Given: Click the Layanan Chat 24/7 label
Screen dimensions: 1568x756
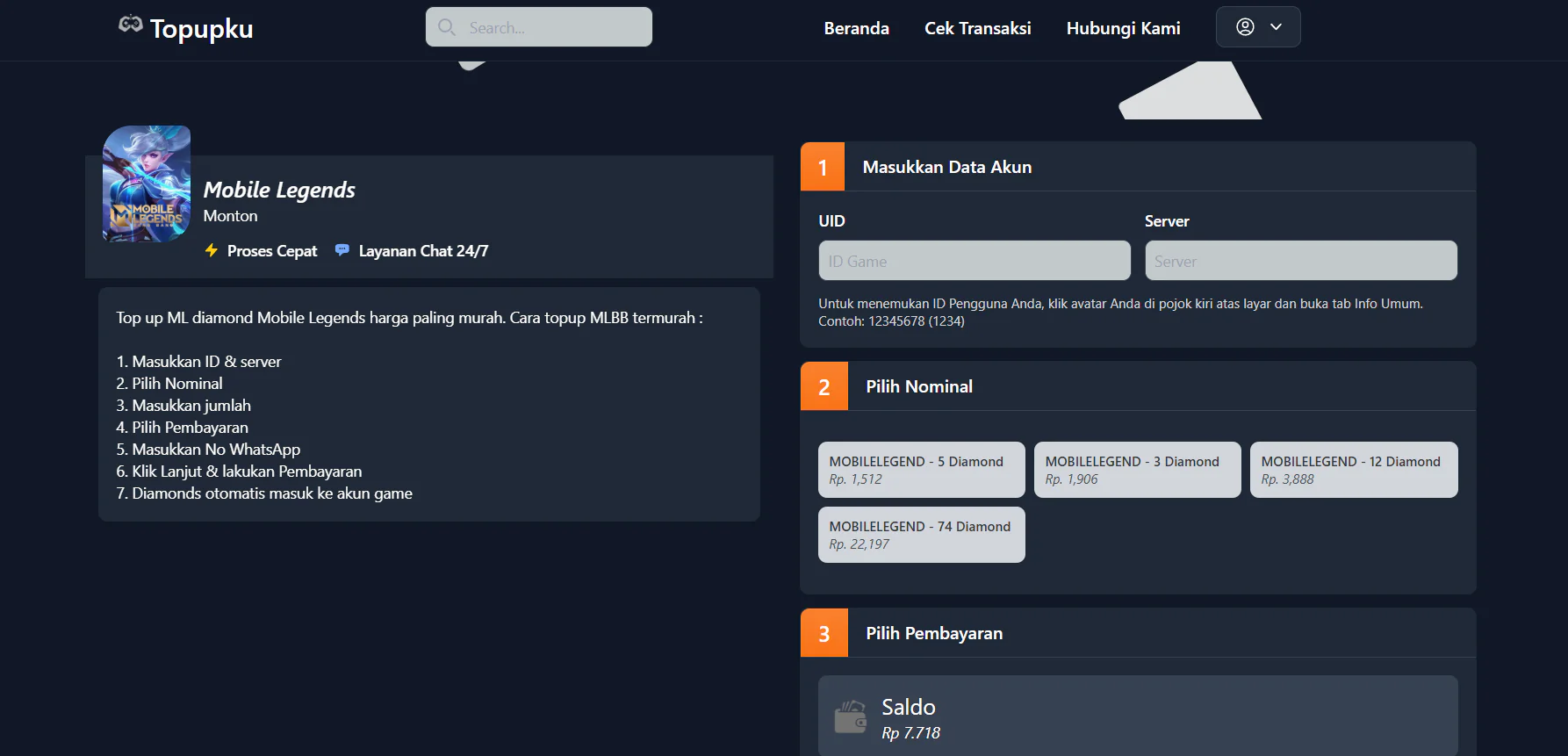Looking at the screenshot, I should 423,251.
